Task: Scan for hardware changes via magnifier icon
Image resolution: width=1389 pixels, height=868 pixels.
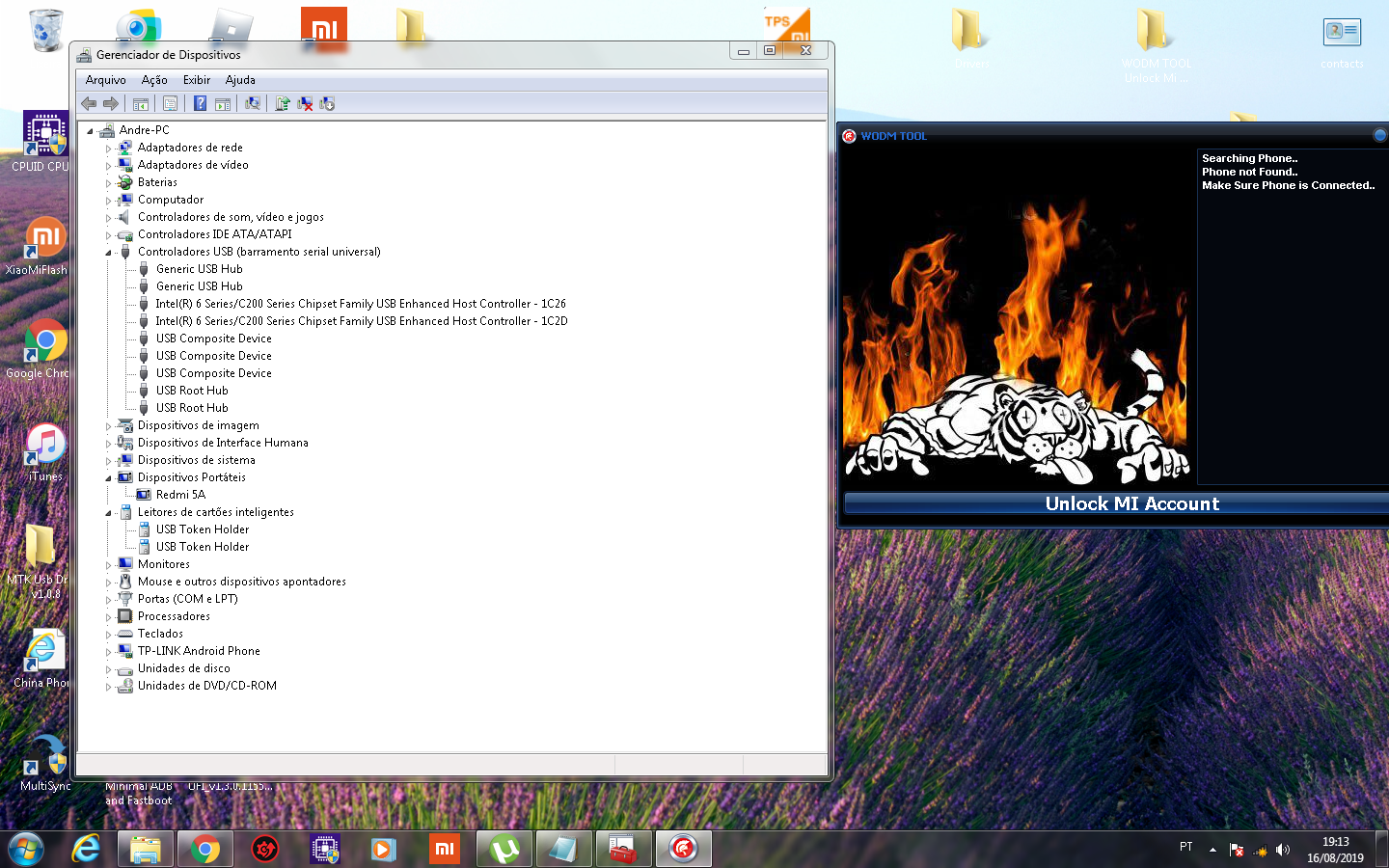Action: click(x=253, y=103)
